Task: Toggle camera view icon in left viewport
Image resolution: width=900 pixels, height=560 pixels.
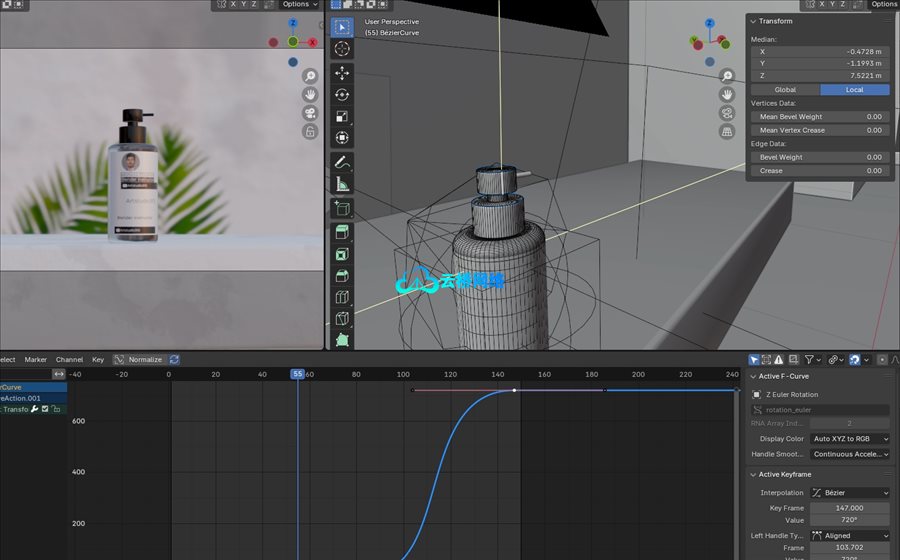Action: [x=310, y=113]
